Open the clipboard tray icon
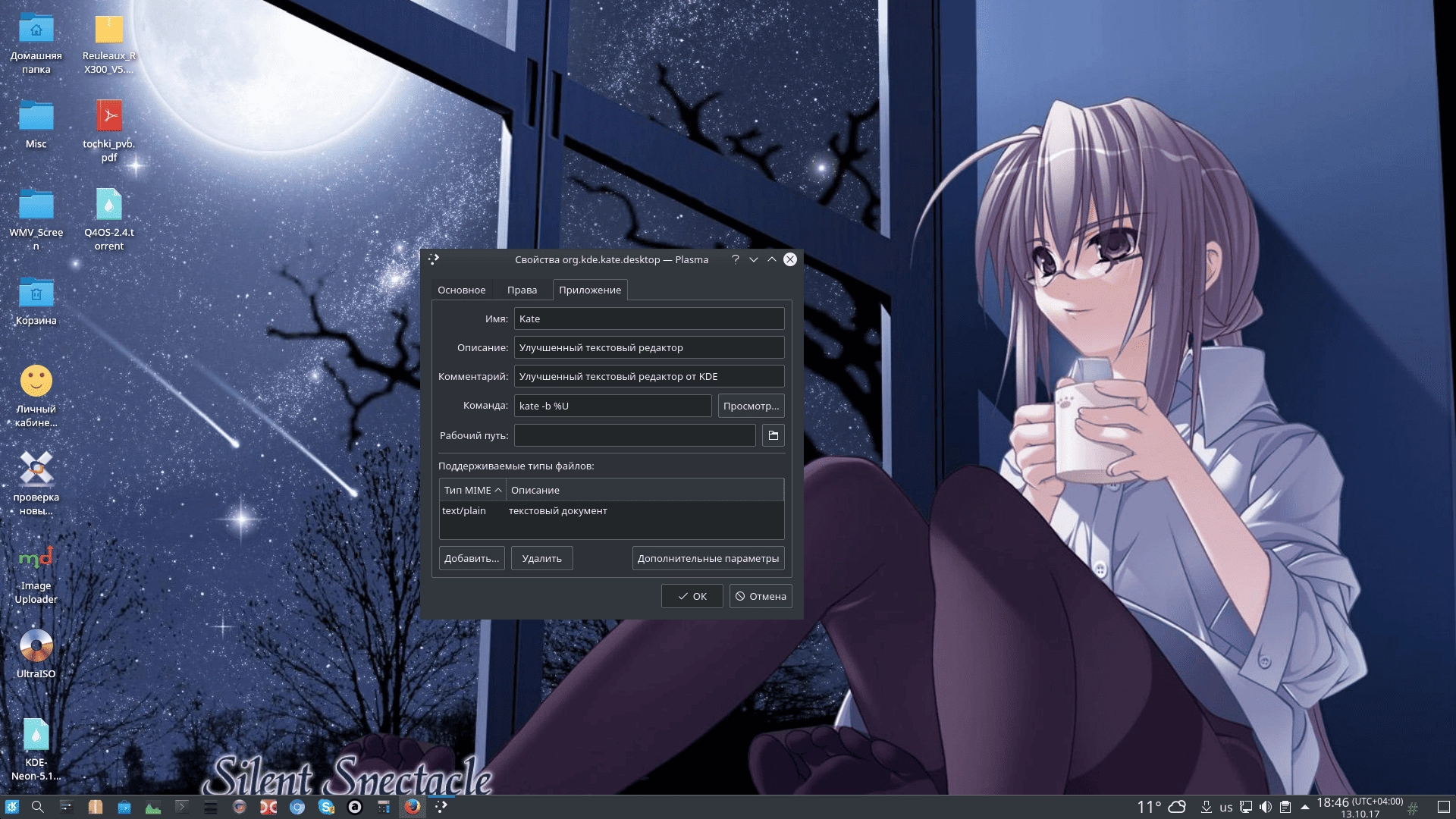The image size is (1456, 819). pos(1285,807)
